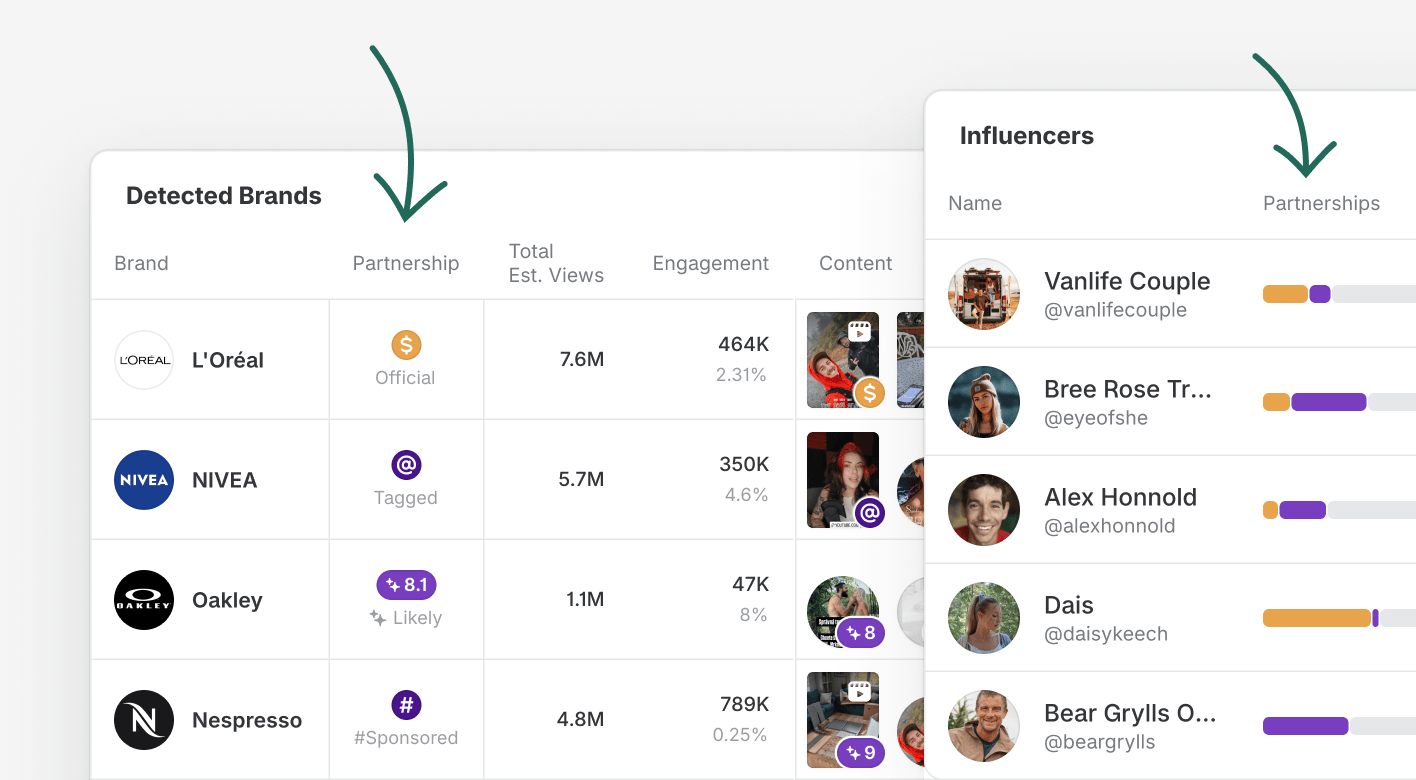Click the Content column header
Image resolution: width=1416 pixels, height=780 pixels.
[x=855, y=263]
